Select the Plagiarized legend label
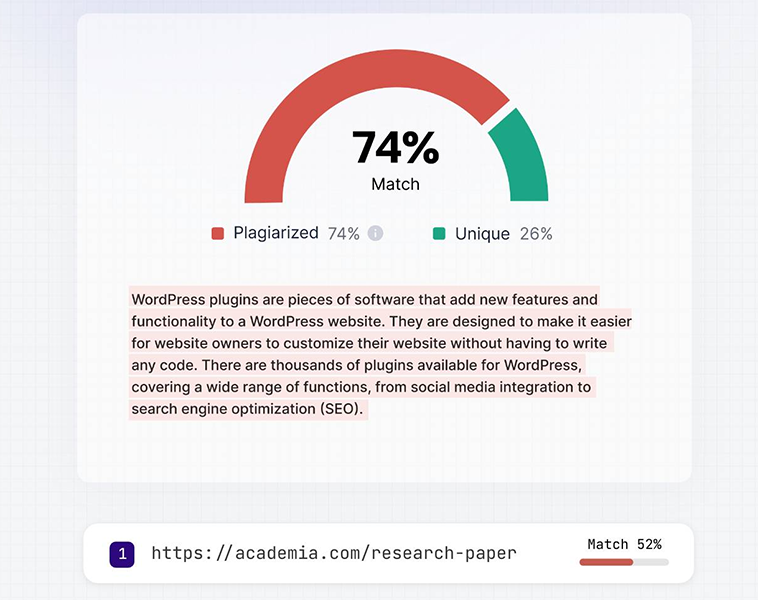Viewport: 758px width, 600px height. tap(276, 233)
